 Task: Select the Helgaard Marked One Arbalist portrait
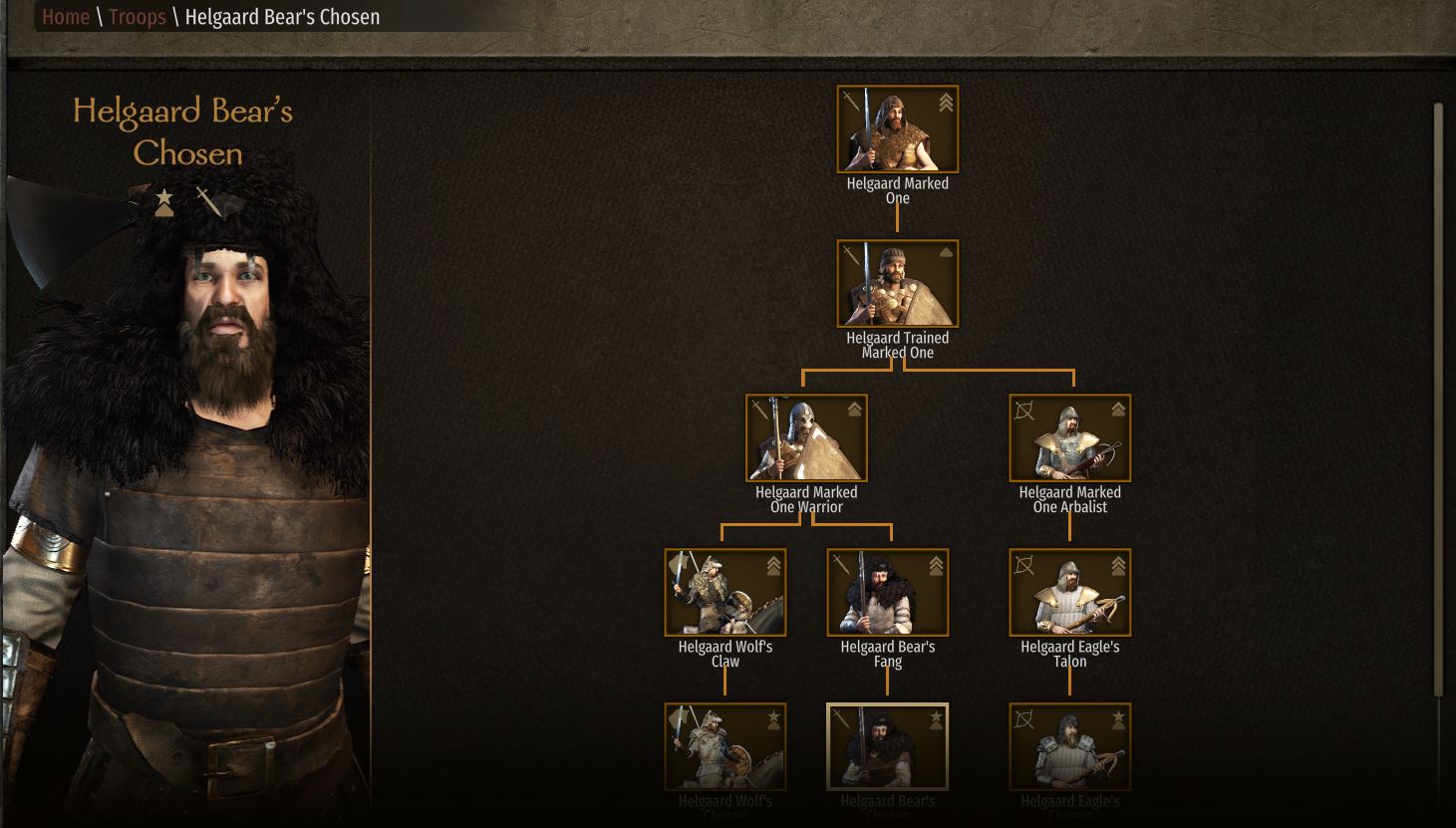pos(1069,438)
